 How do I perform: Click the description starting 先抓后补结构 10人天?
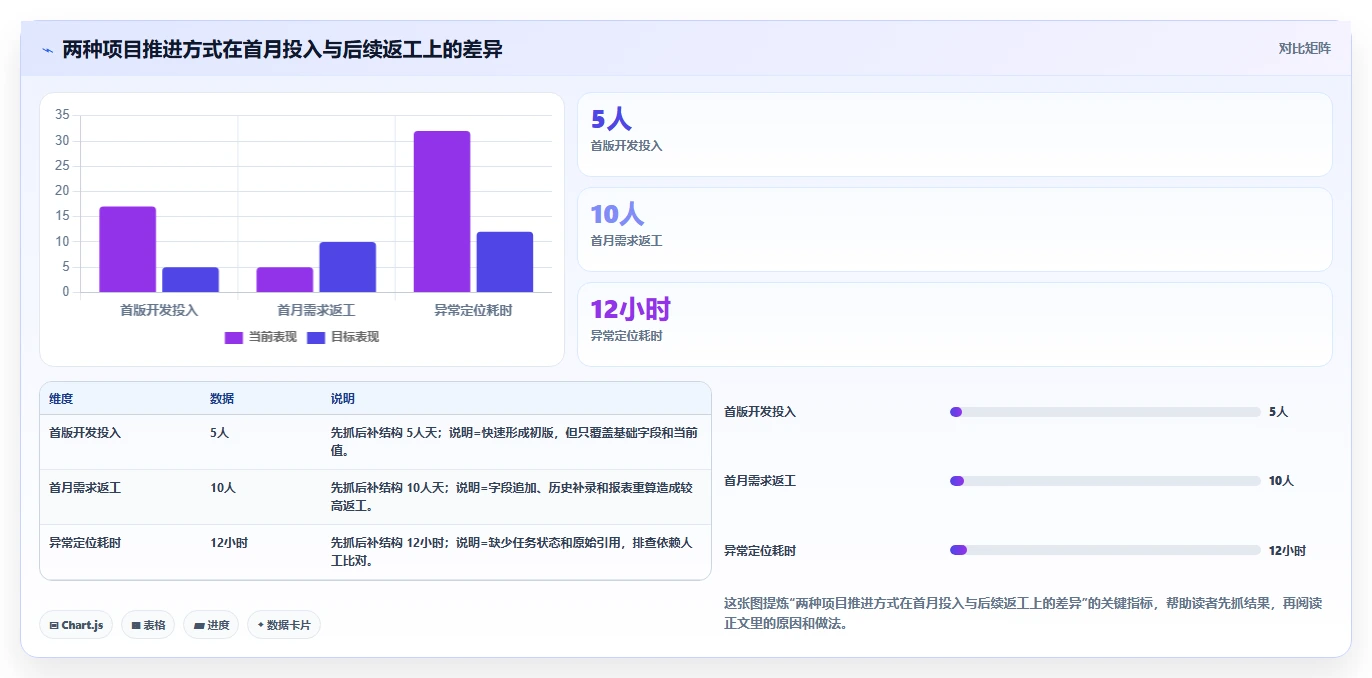512,497
